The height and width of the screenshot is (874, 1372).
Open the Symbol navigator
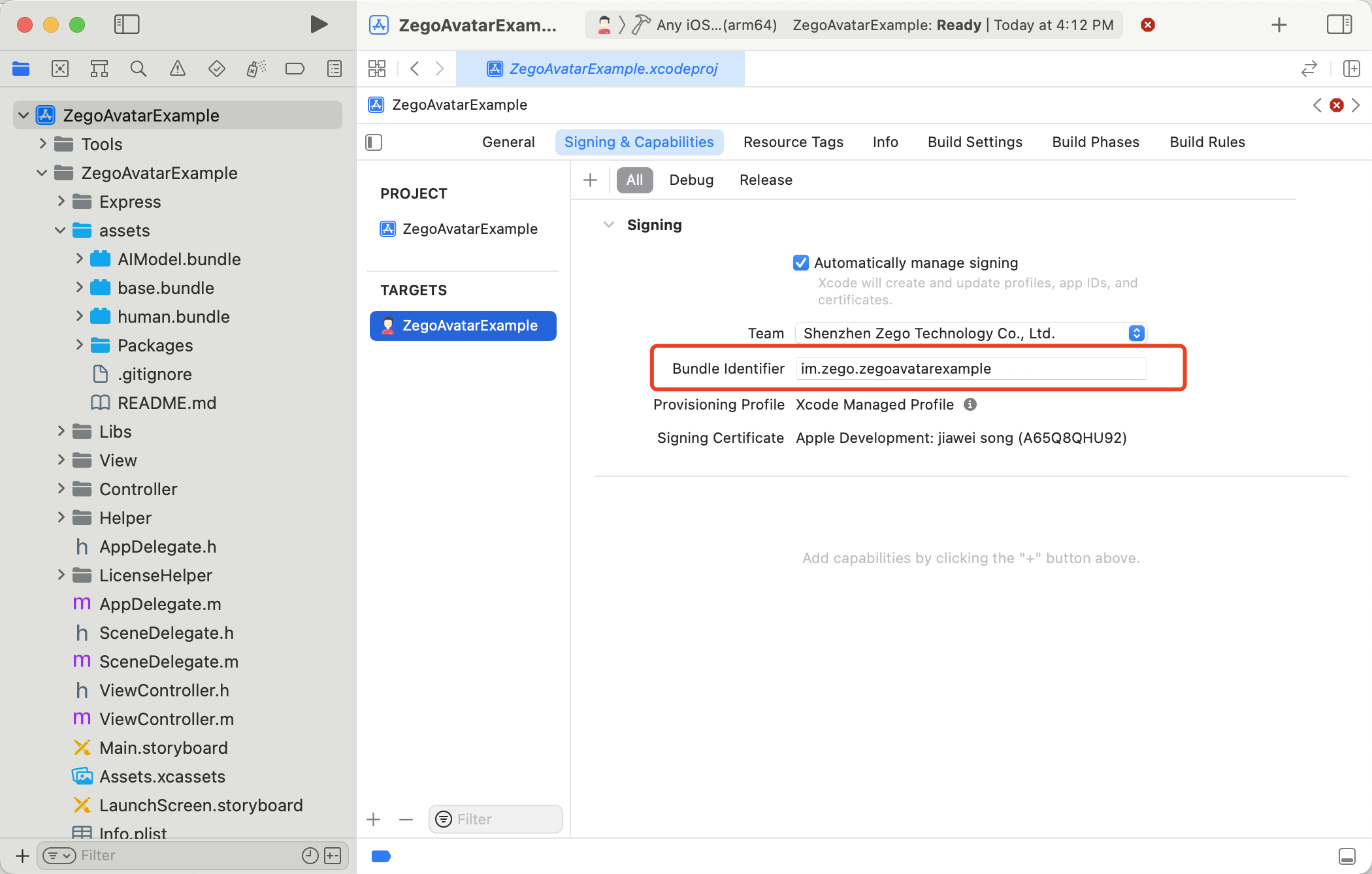[x=99, y=69]
